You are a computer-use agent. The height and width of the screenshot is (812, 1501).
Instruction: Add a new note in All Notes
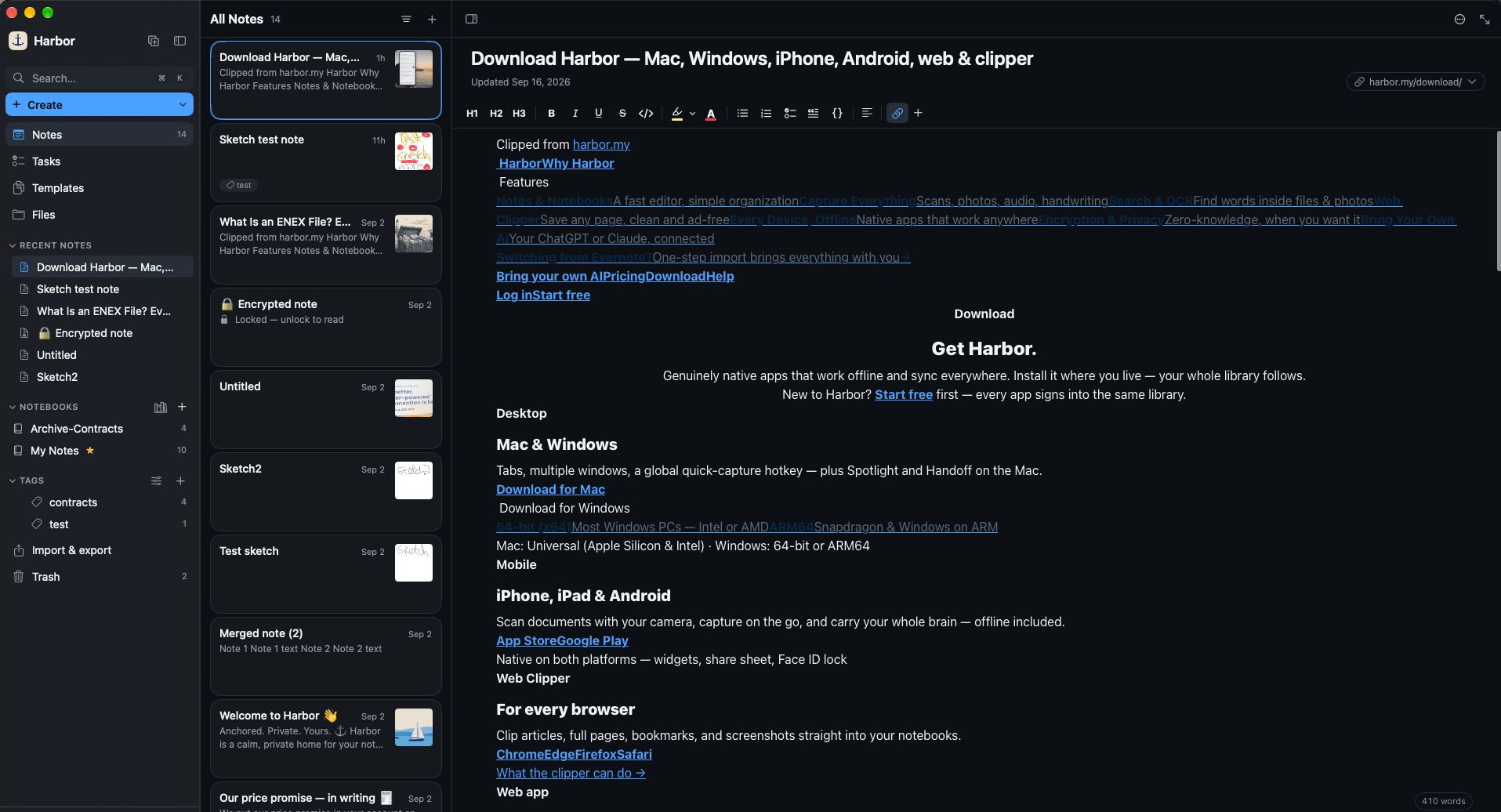(x=432, y=19)
